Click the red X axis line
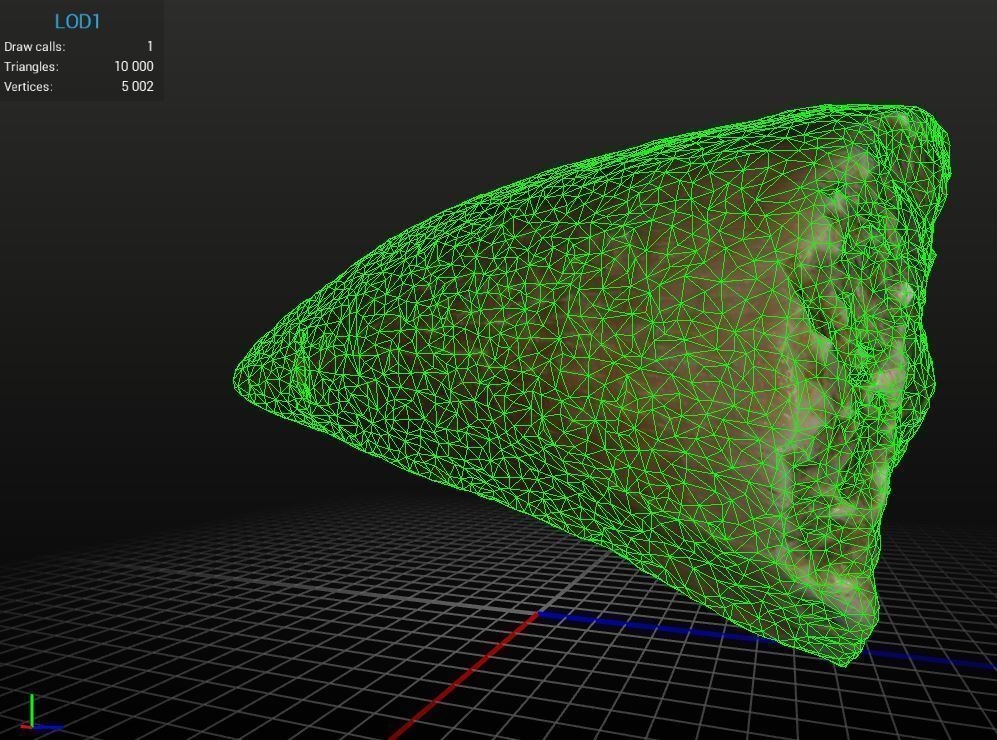This screenshot has height=740, width=997. click(x=465, y=675)
